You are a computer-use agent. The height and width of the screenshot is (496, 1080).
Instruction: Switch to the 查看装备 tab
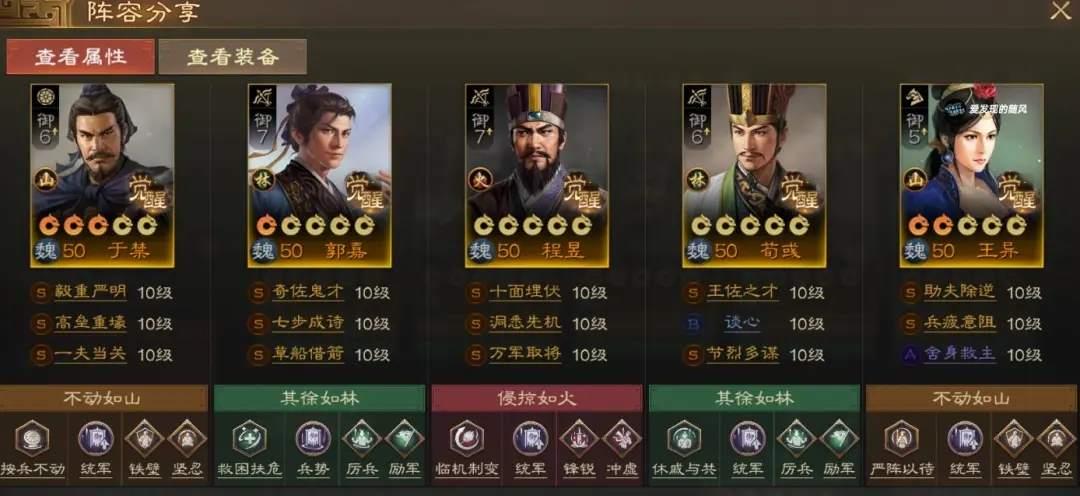tap(233, 56)
